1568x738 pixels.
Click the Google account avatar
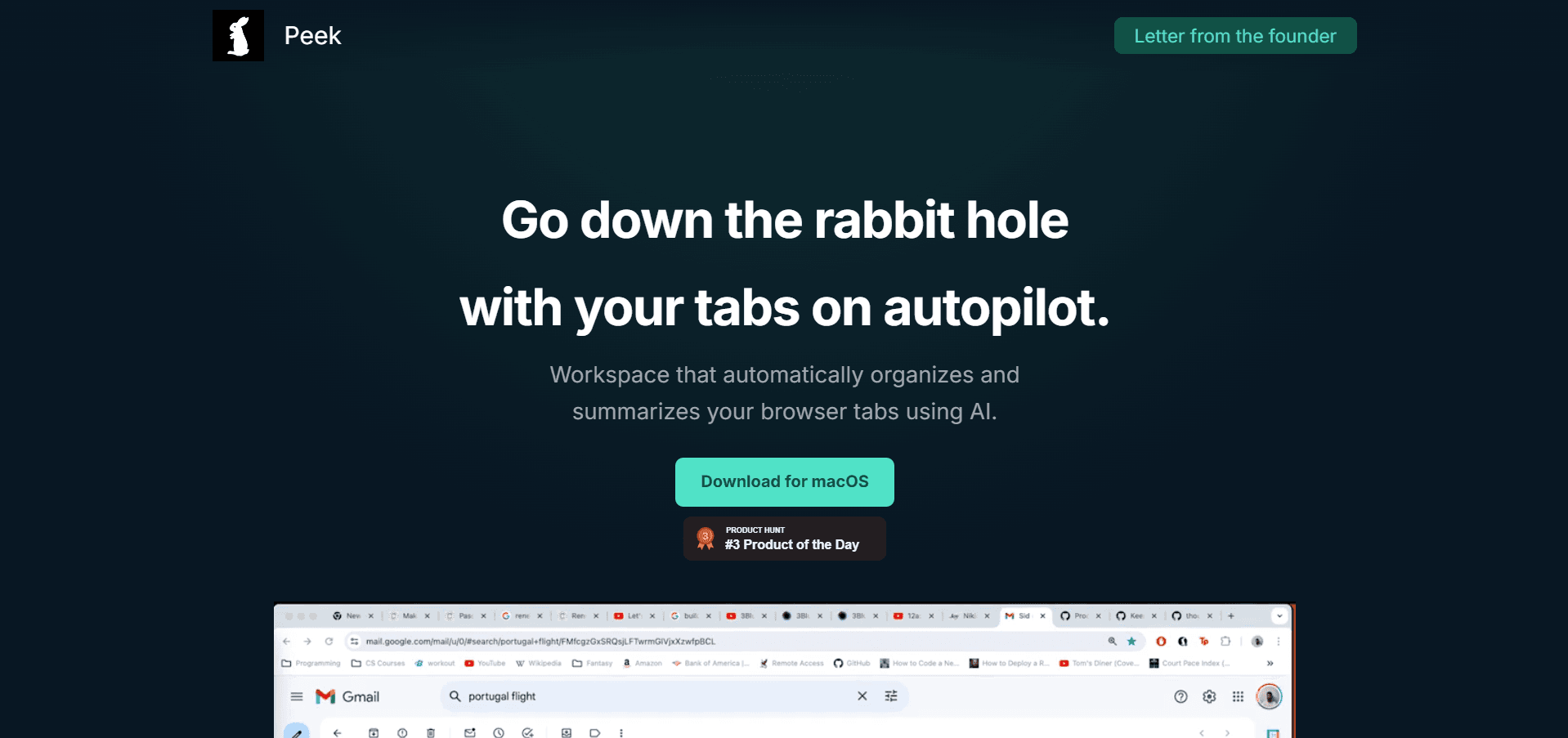1269,696
